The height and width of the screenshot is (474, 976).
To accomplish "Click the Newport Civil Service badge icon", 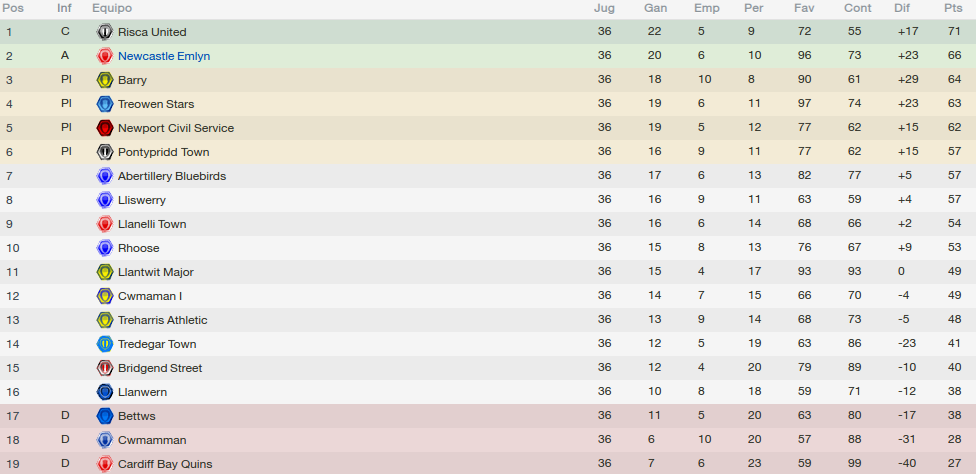I will (x=105, y=128).
